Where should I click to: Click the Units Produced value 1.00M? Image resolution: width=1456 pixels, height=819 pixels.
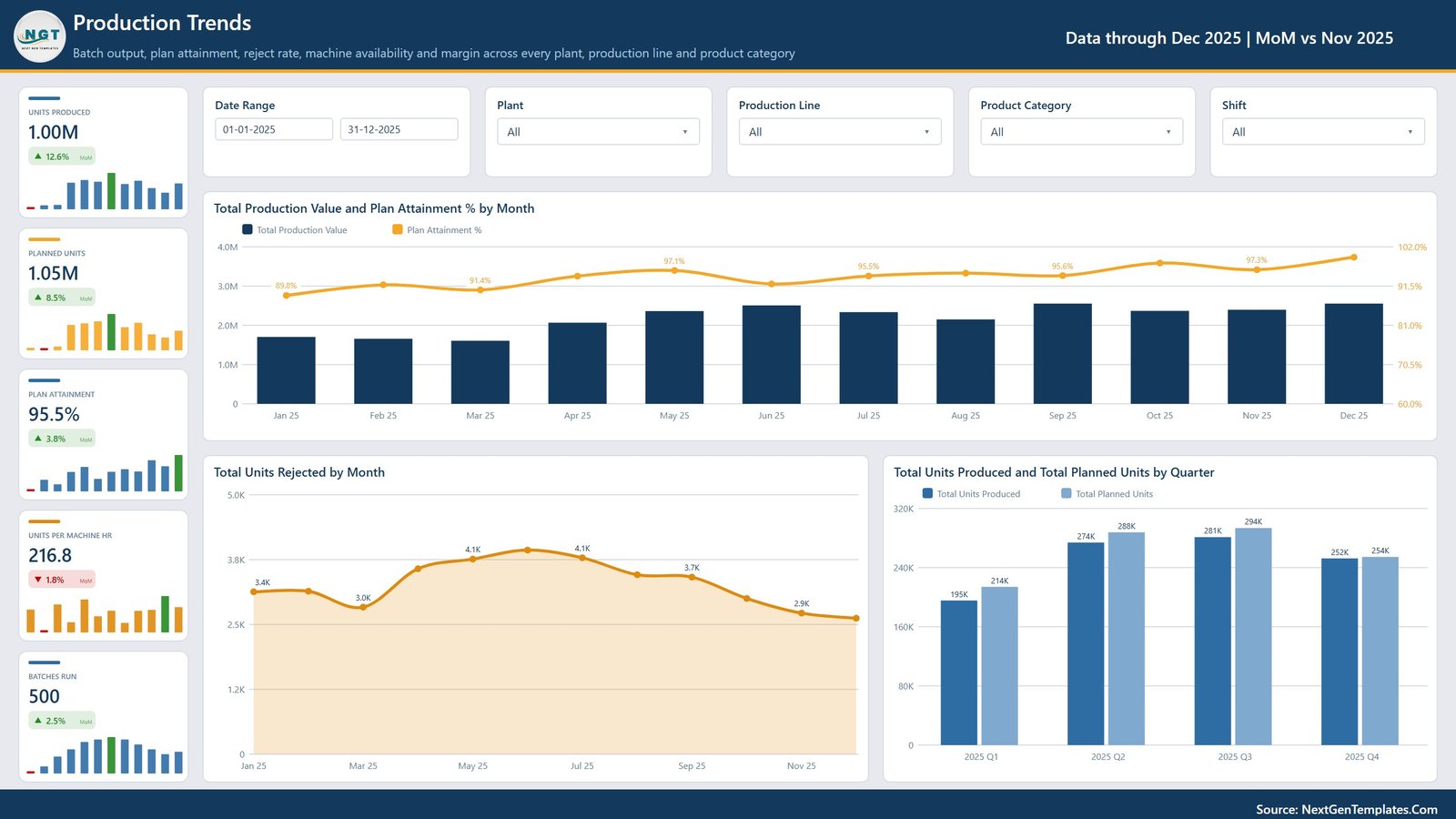click(x=54, y=132)
